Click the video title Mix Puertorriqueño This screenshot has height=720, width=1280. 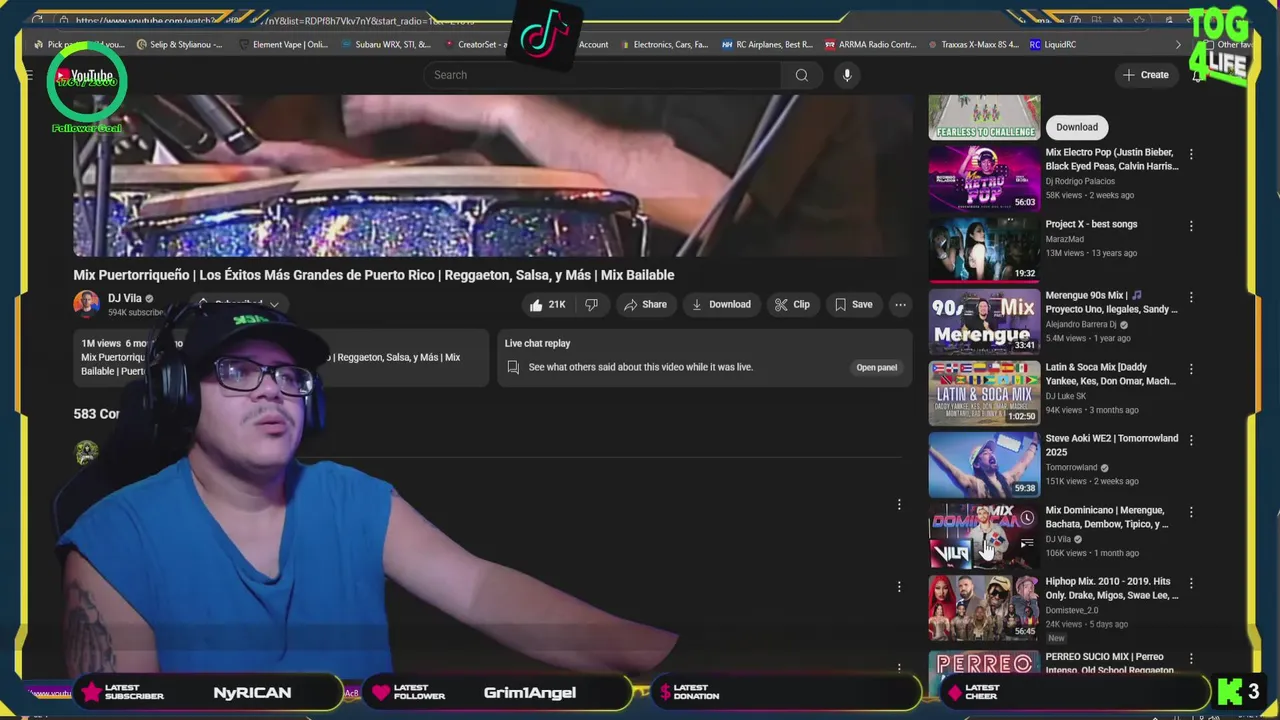pos(373,275)
